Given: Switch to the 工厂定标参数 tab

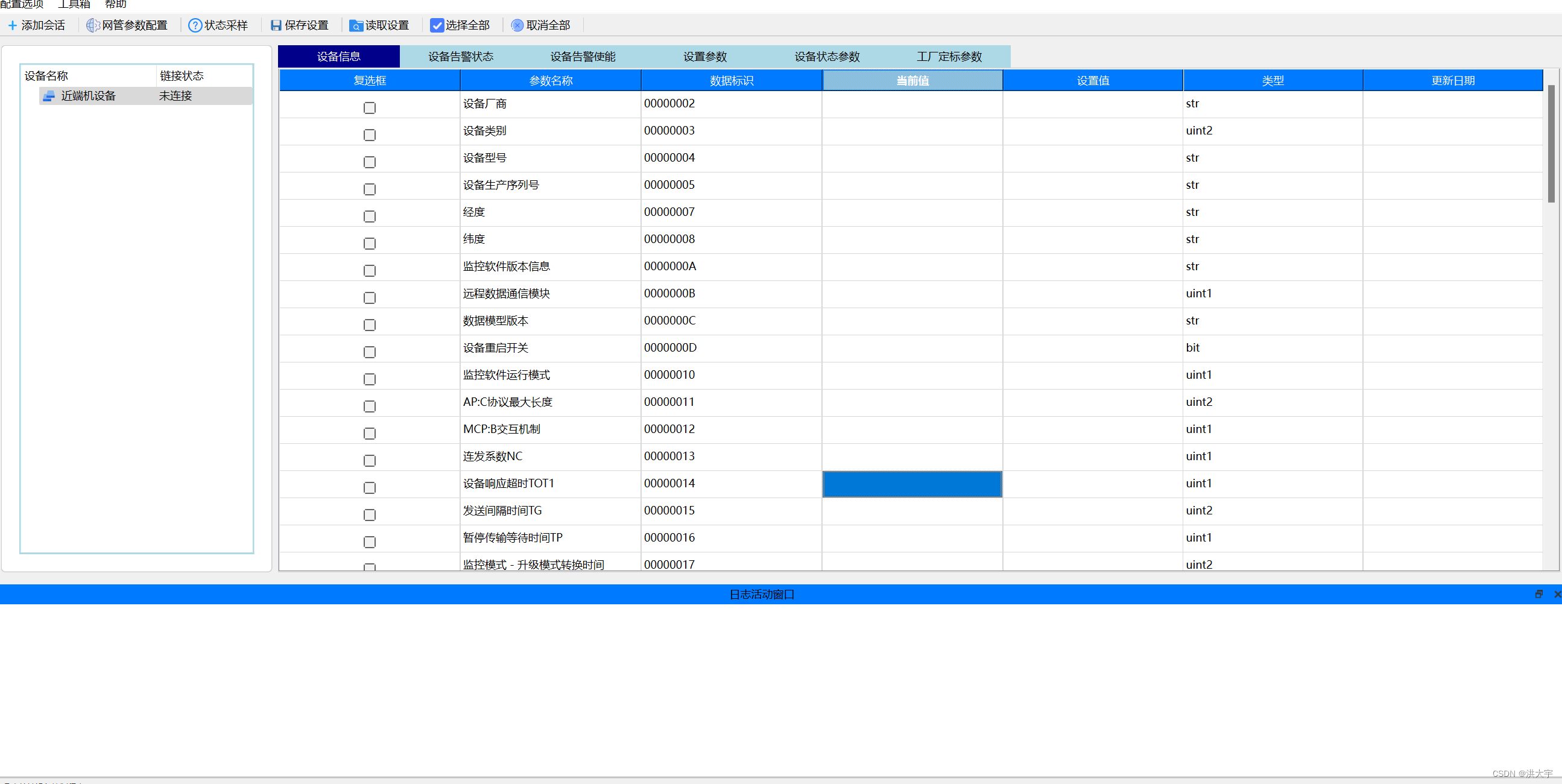Looking at the screenshot, I should [x=950, y=57].
